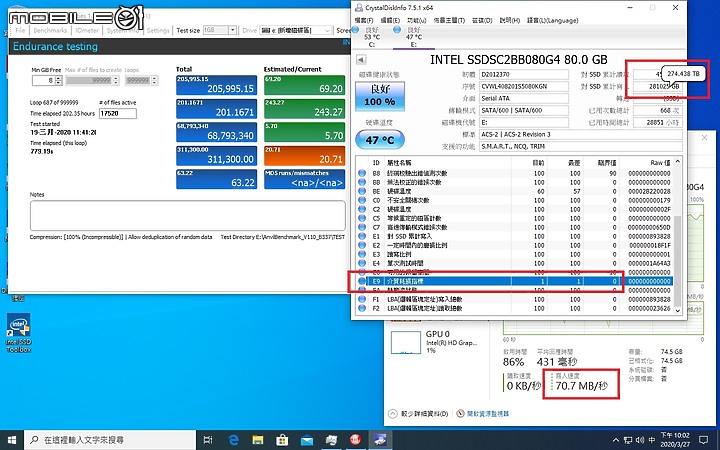
Task: Click the power-on count field showing 668 次
Action: click(658, 110)
